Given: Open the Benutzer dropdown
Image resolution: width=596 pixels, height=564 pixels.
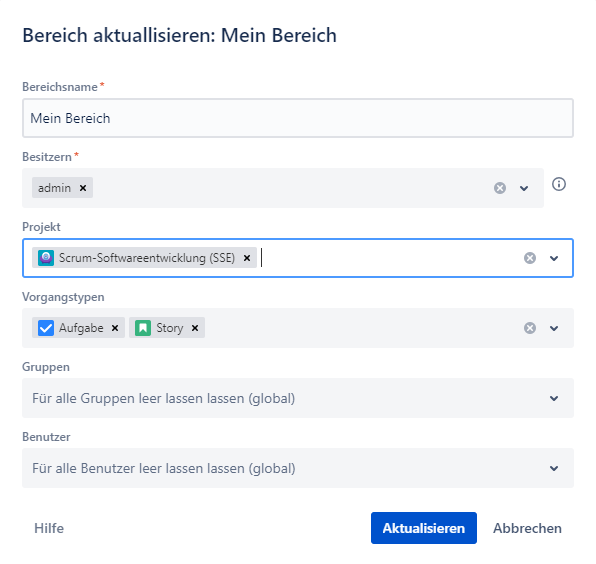Looking at the screenshot, I should (298, 468).
